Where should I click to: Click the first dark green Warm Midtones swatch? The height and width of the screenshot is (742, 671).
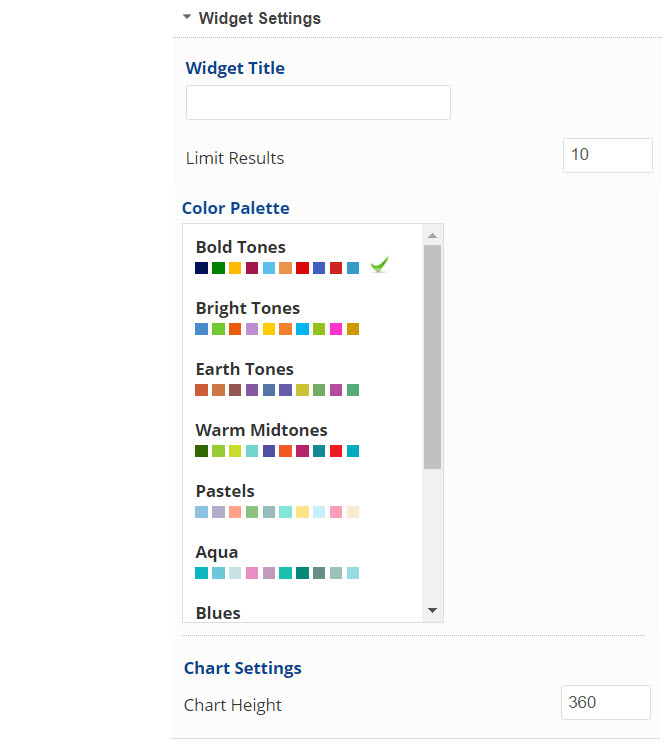pos(202,451)
